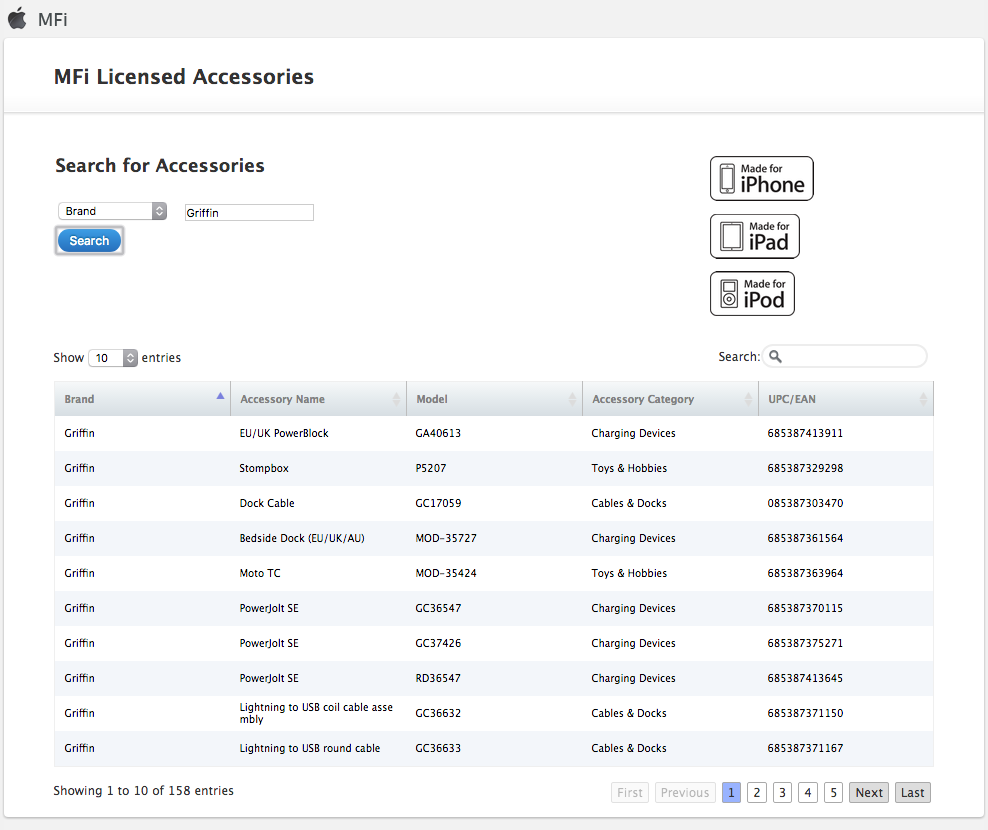Click model number MOD-35424
Screen dimensions: 988x830
pos(446,574)
